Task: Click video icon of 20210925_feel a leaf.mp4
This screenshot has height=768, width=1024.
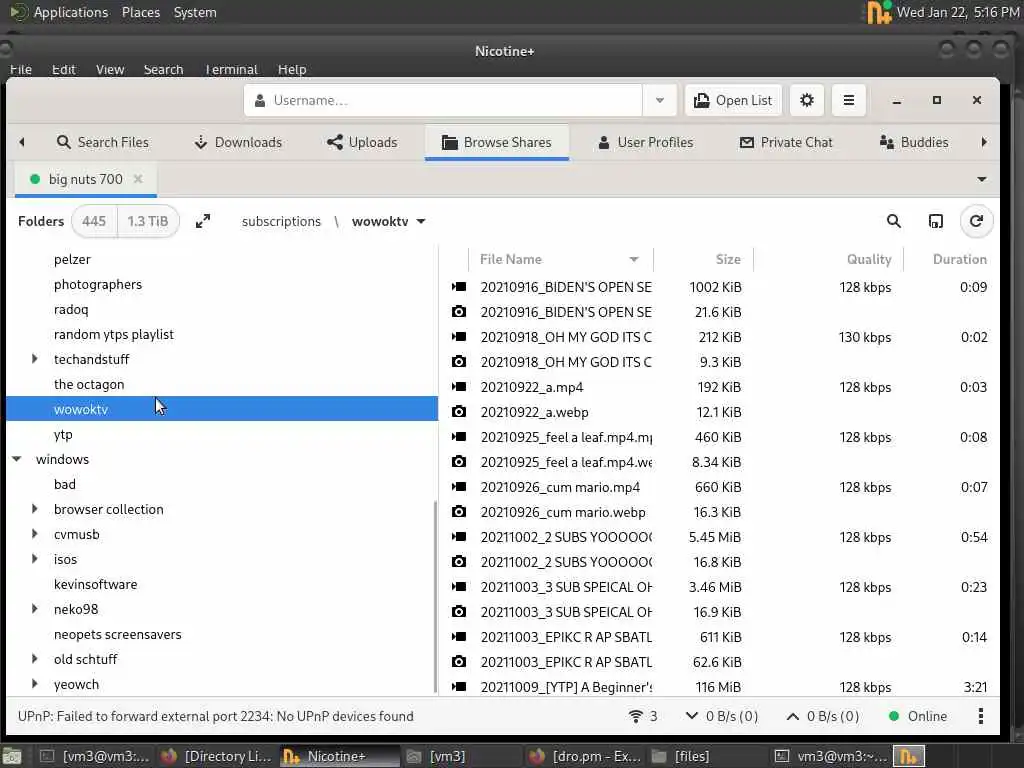Action: tap(459, 437)
